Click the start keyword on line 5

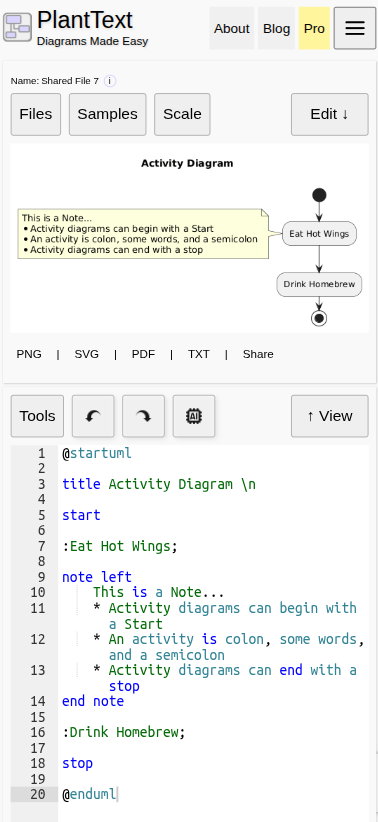(81, 515)
